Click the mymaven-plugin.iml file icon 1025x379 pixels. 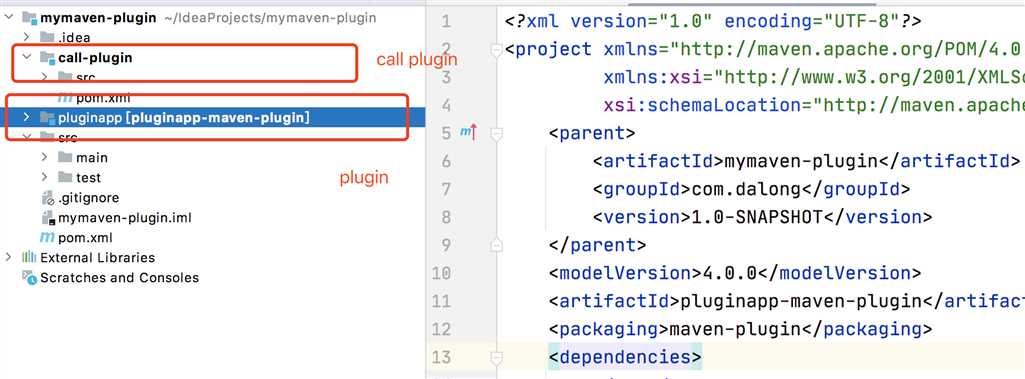point(48,218)
